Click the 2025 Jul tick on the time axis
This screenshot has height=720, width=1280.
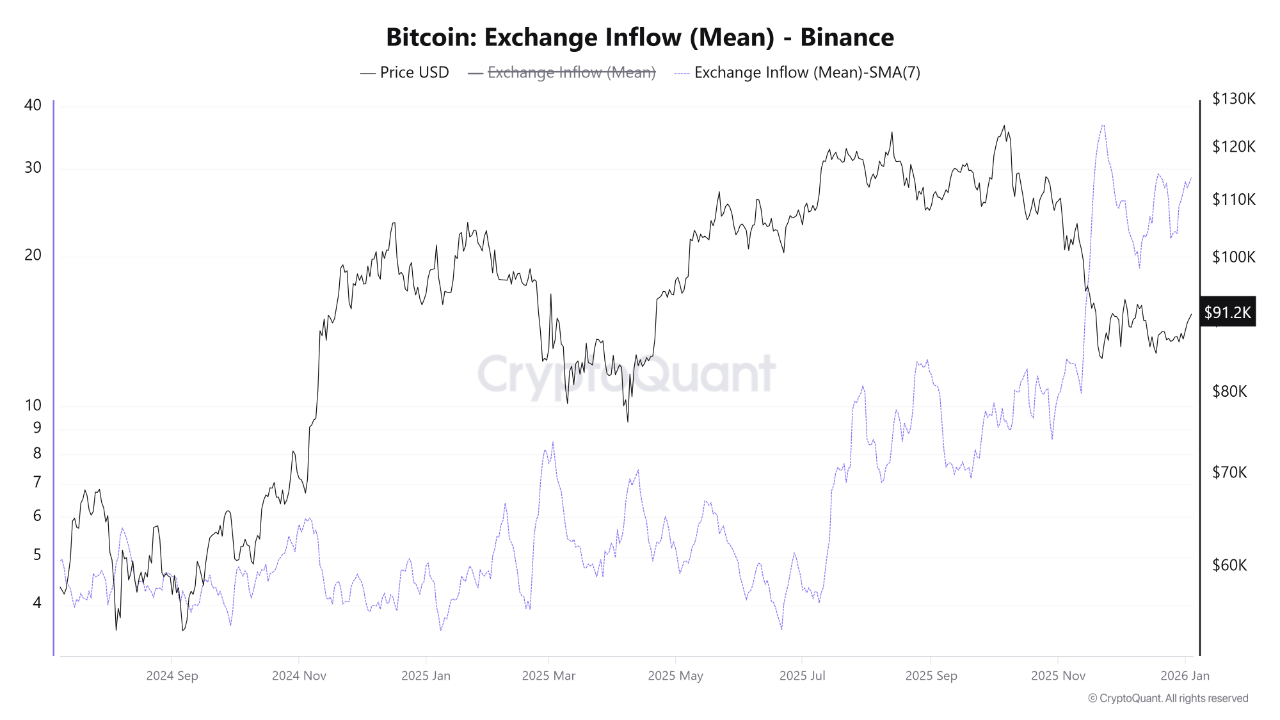click(x=801, y=676)
